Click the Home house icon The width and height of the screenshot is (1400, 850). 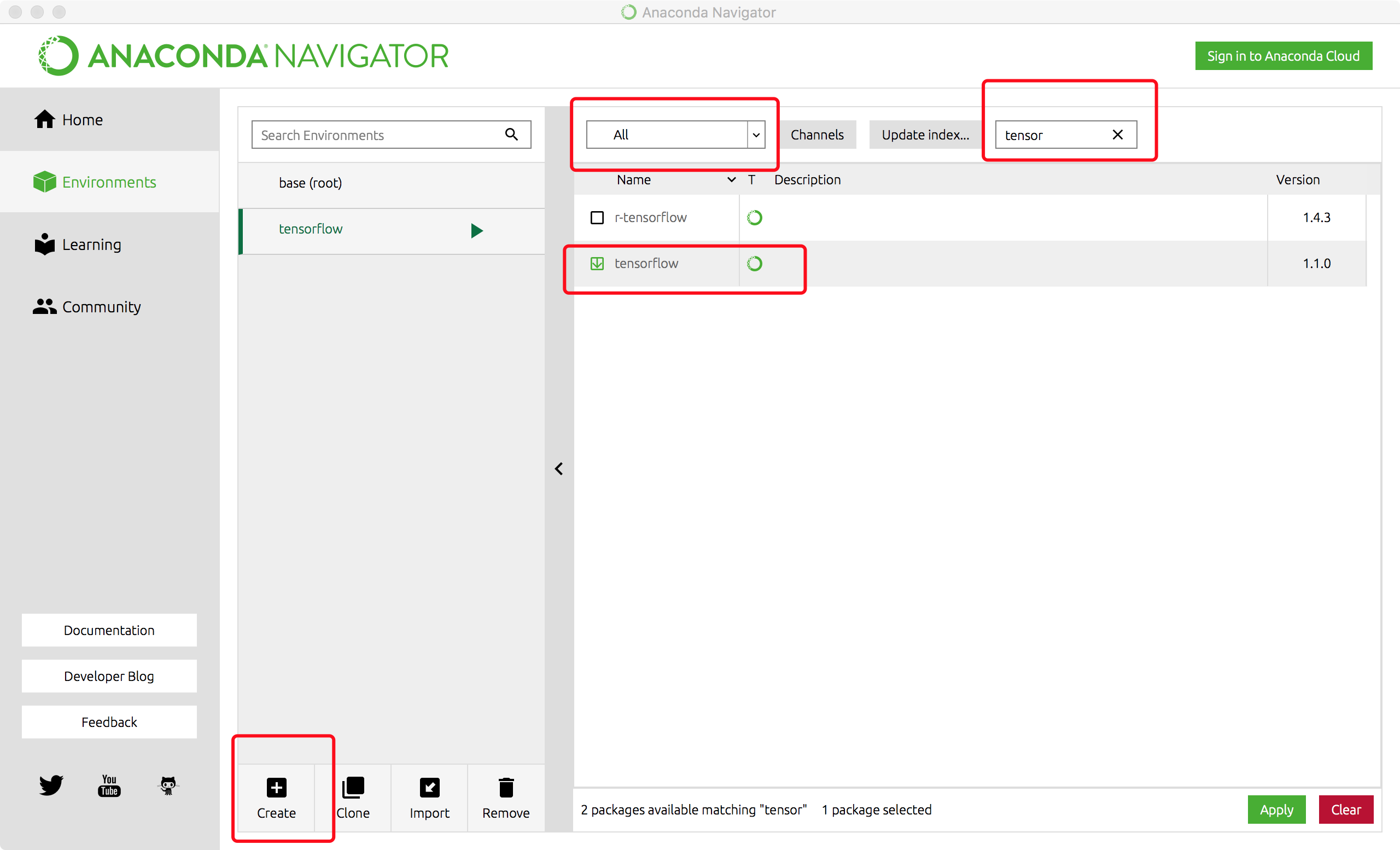pyautogui.click(x=44, y=119)
